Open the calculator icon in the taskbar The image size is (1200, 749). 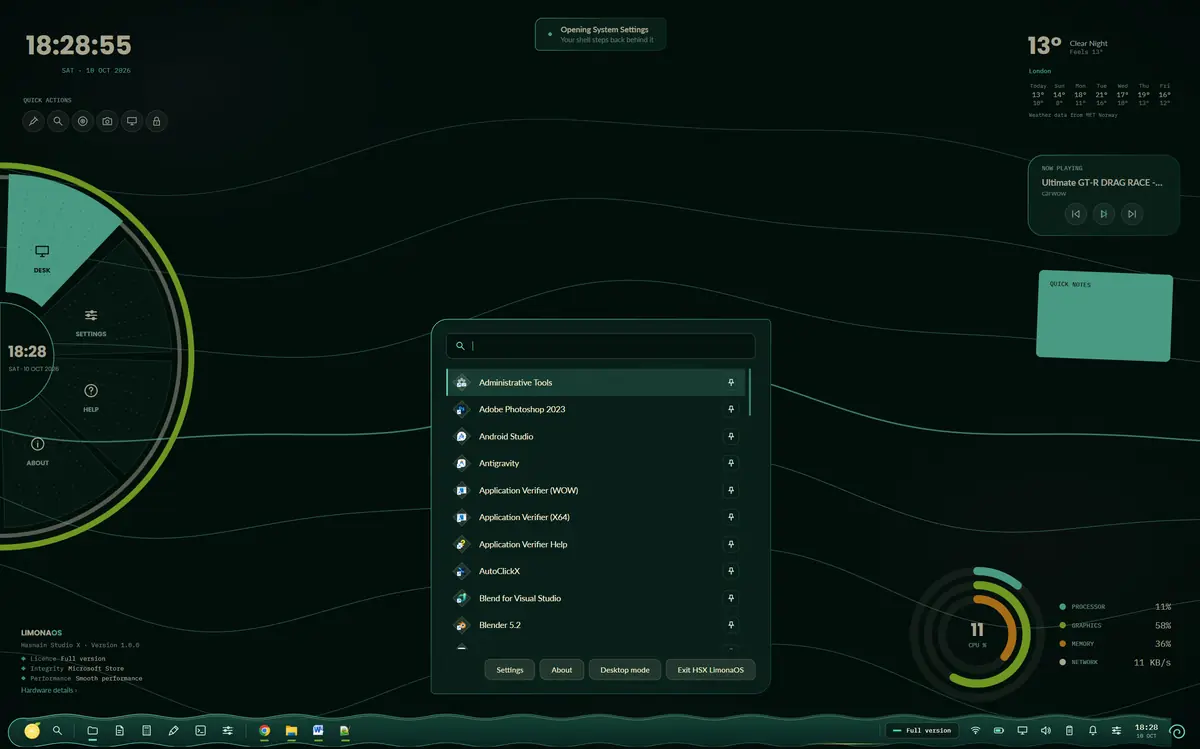pos(146,731)
